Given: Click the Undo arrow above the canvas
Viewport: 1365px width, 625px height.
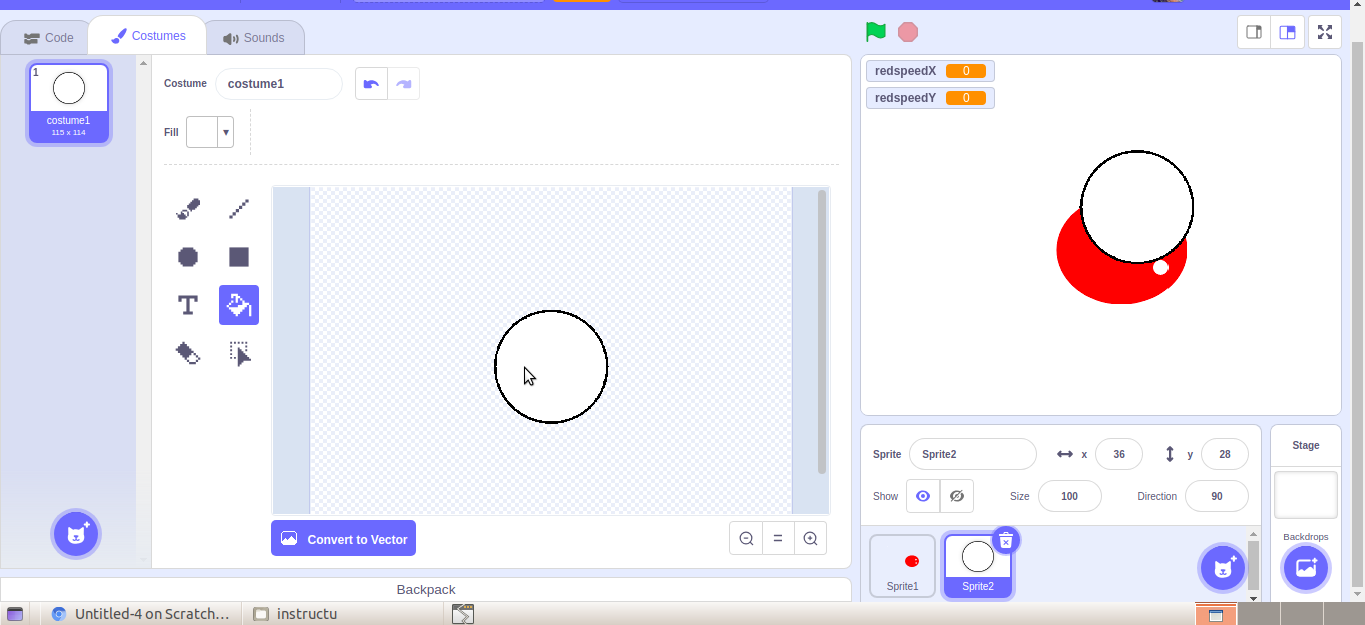Looking at the screenshot, I should [371, 84].
